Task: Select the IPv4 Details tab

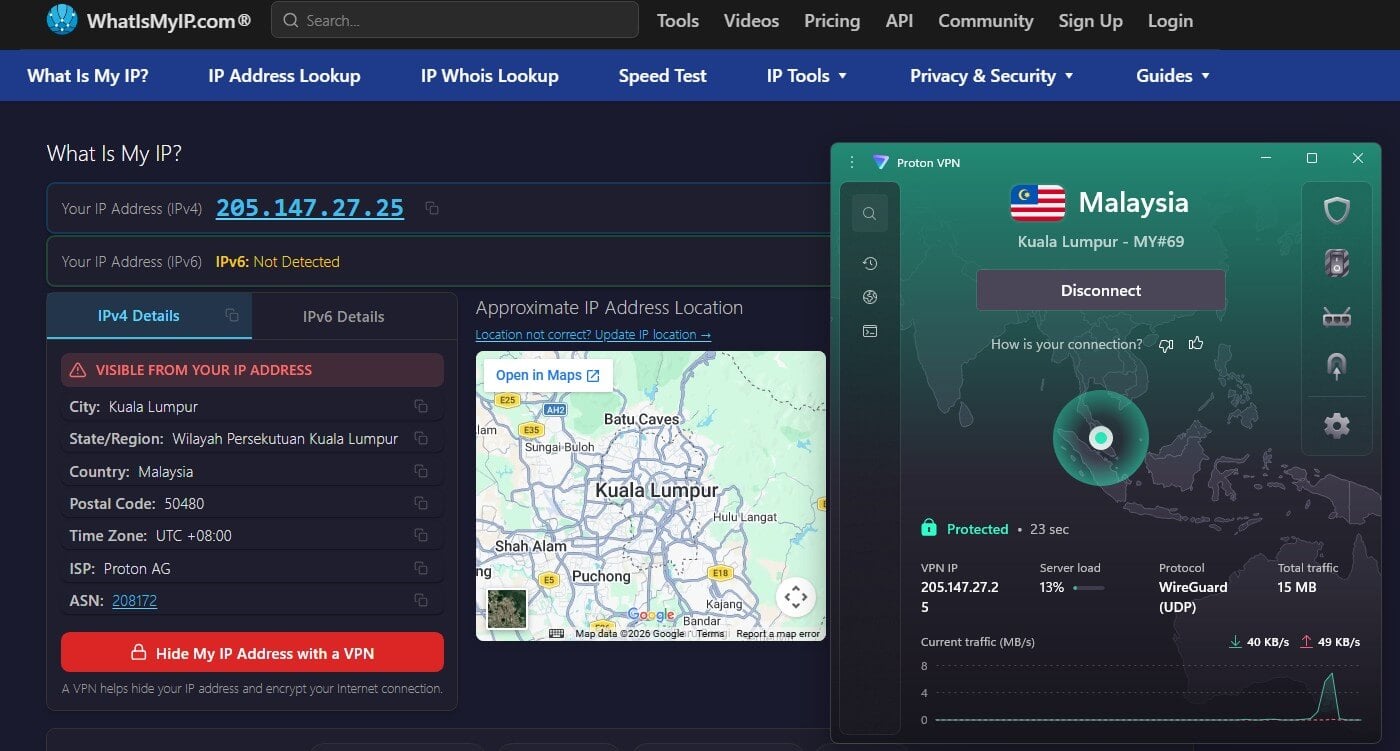Action: [x=149, y=316]
